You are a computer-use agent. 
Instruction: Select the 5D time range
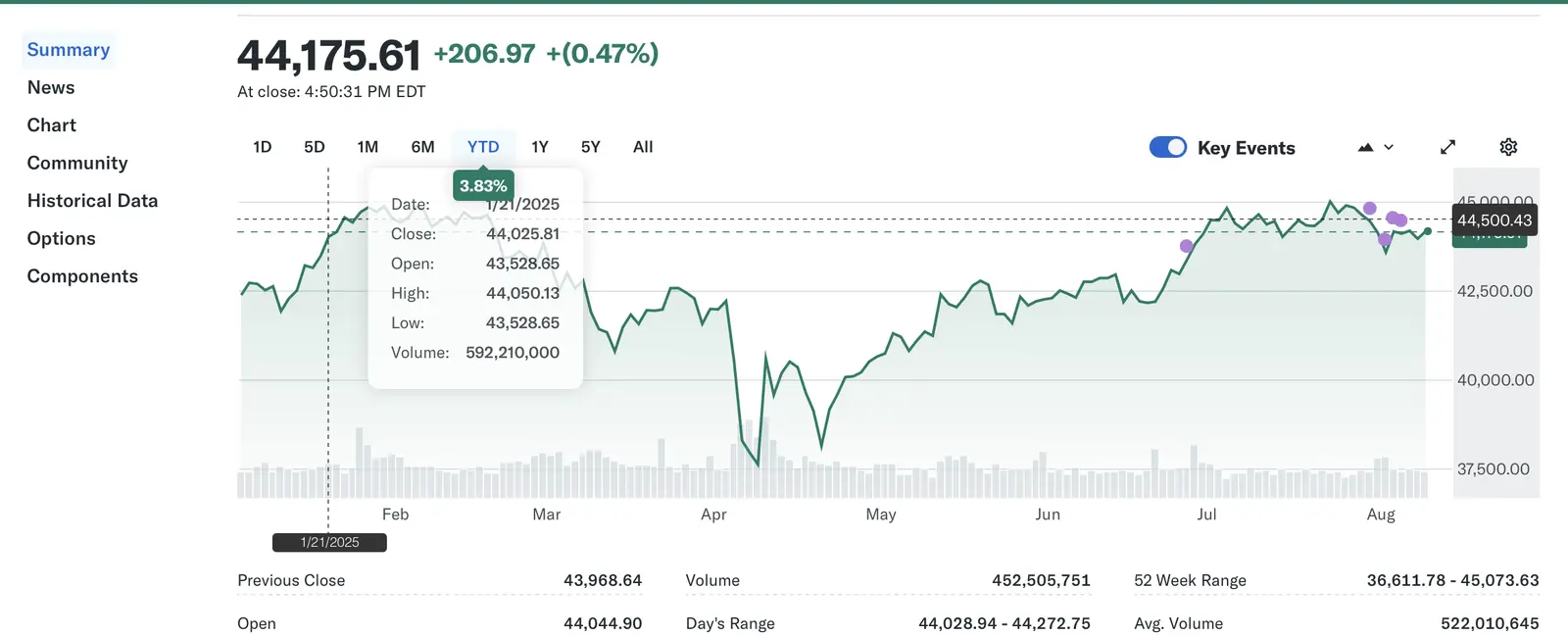pyautogui.click(x=314, y=146)
